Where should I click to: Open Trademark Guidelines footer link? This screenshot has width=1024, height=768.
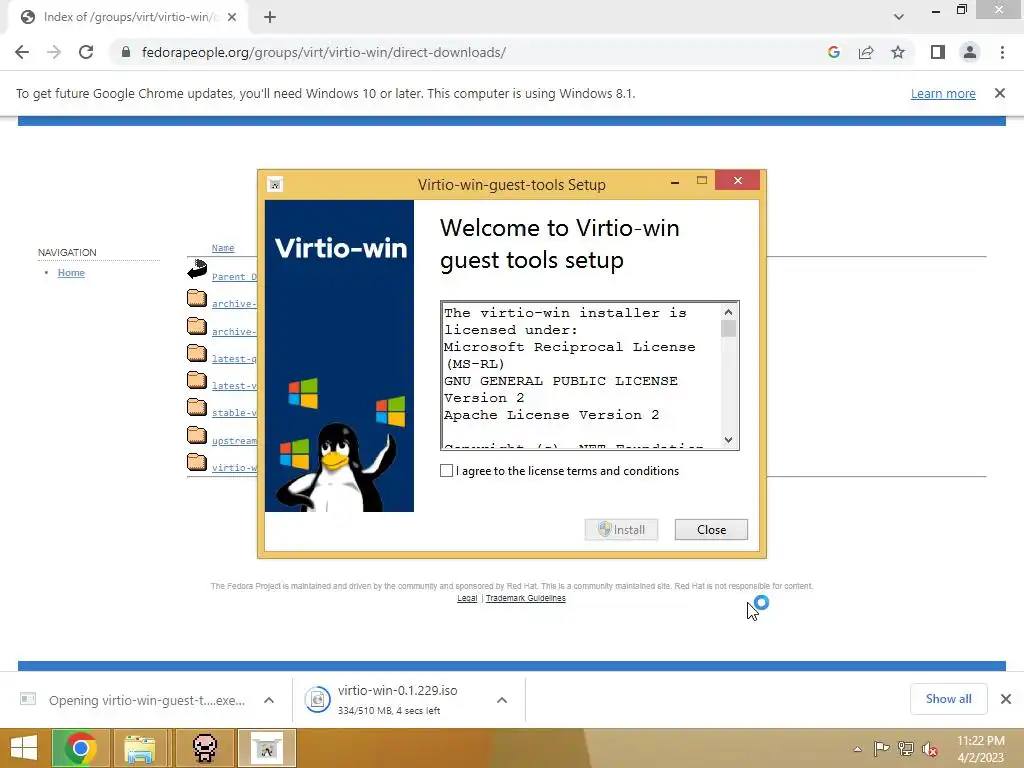pyautogui.click(x=526, y=598)
